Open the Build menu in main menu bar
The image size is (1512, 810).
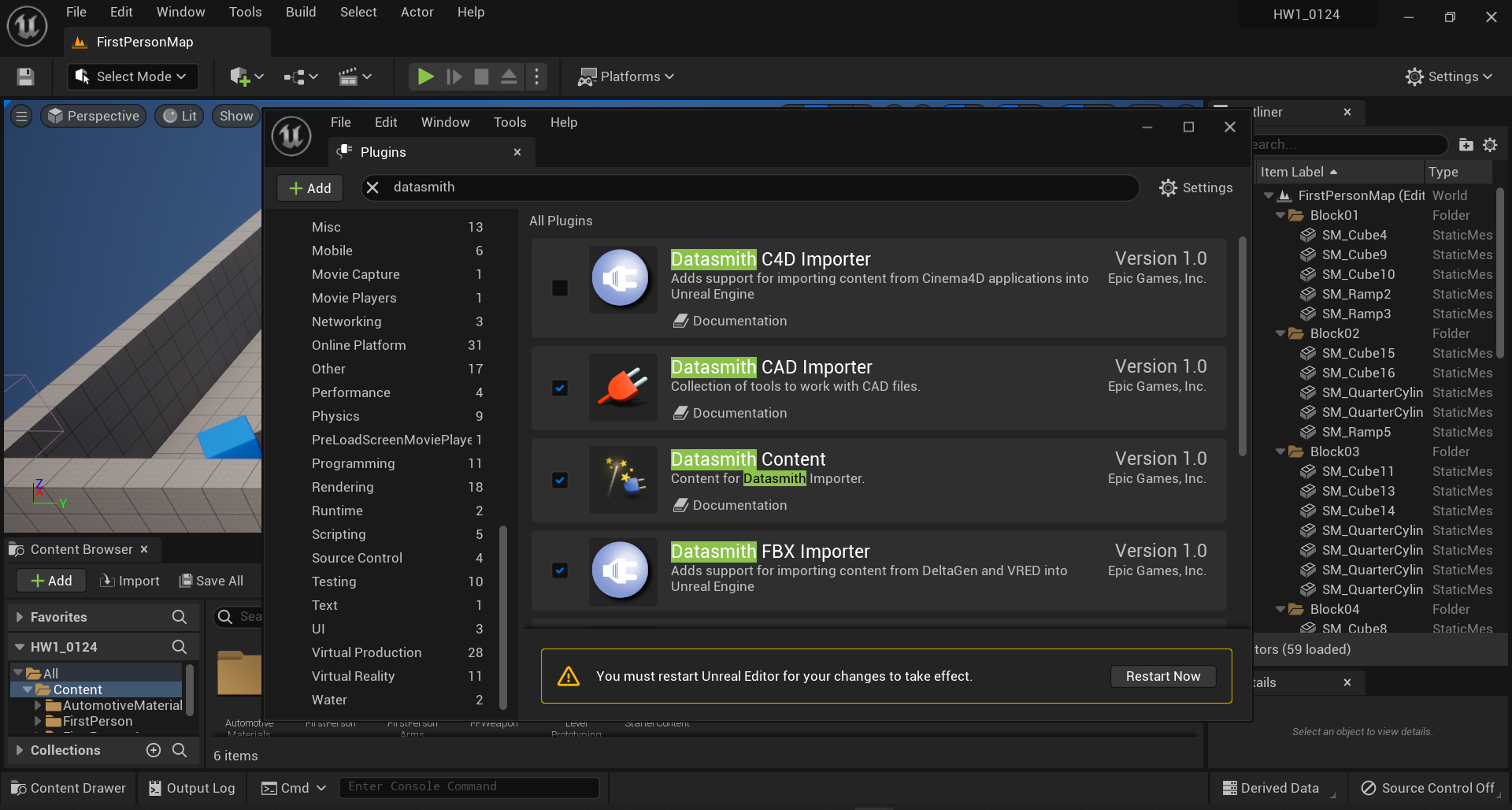[x=301, y=12]
